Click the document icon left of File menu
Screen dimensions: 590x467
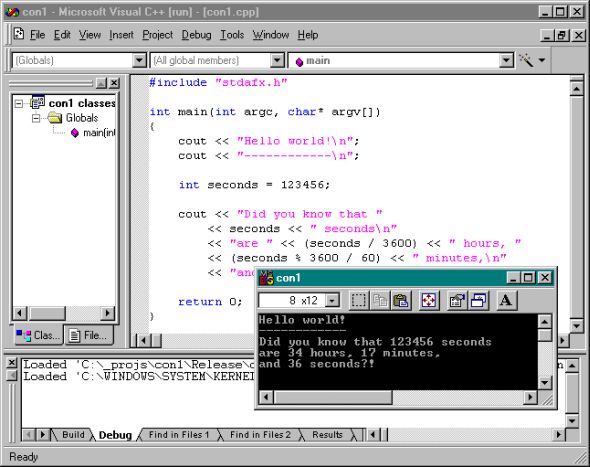tap(19, 35)
